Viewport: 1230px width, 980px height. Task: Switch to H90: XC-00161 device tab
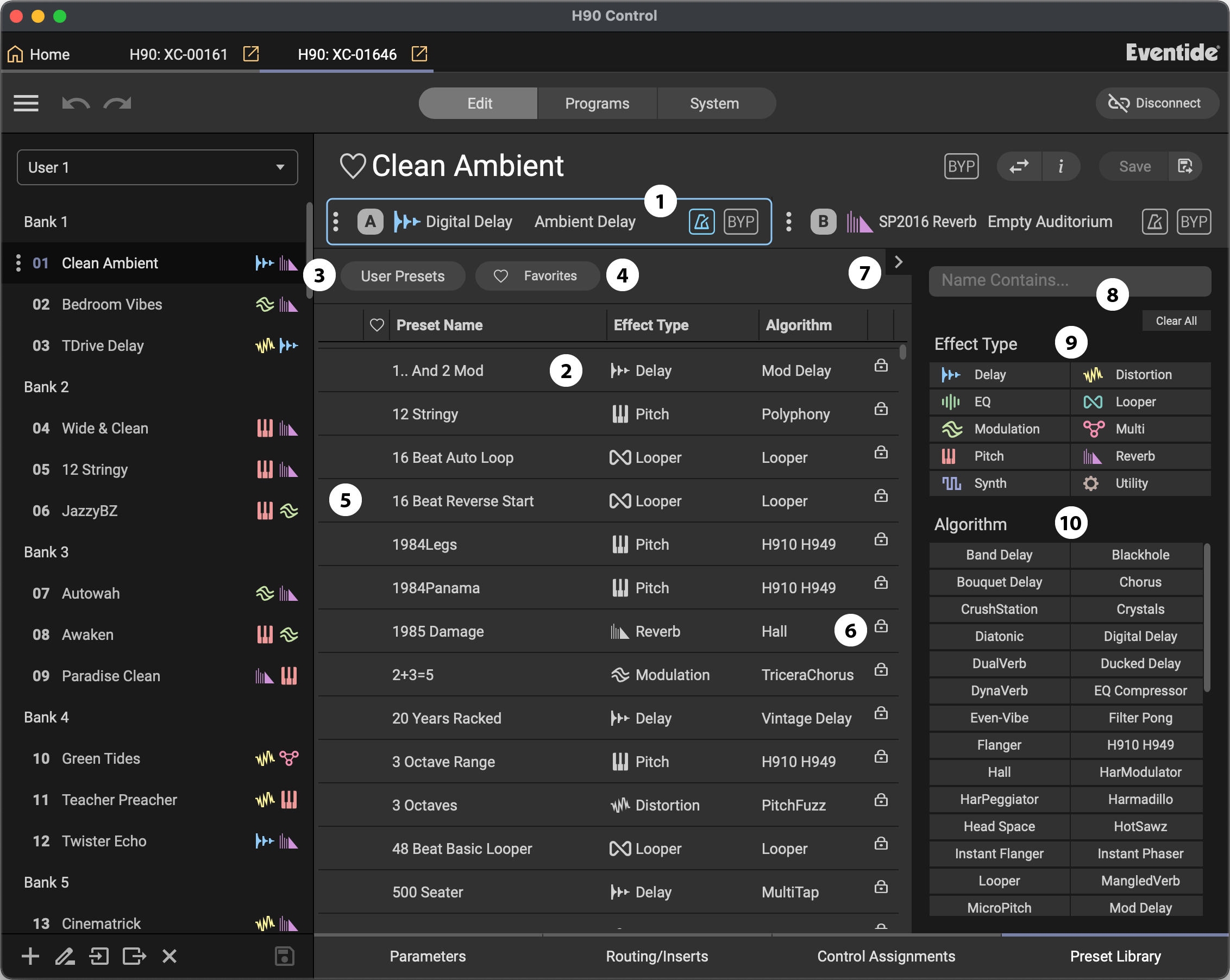click(x=179, y=54)
